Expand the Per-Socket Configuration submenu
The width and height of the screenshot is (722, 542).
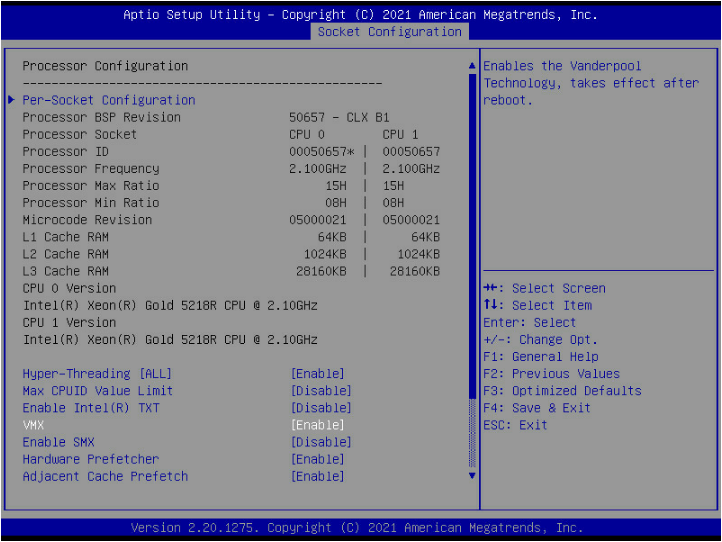[109, 100]
